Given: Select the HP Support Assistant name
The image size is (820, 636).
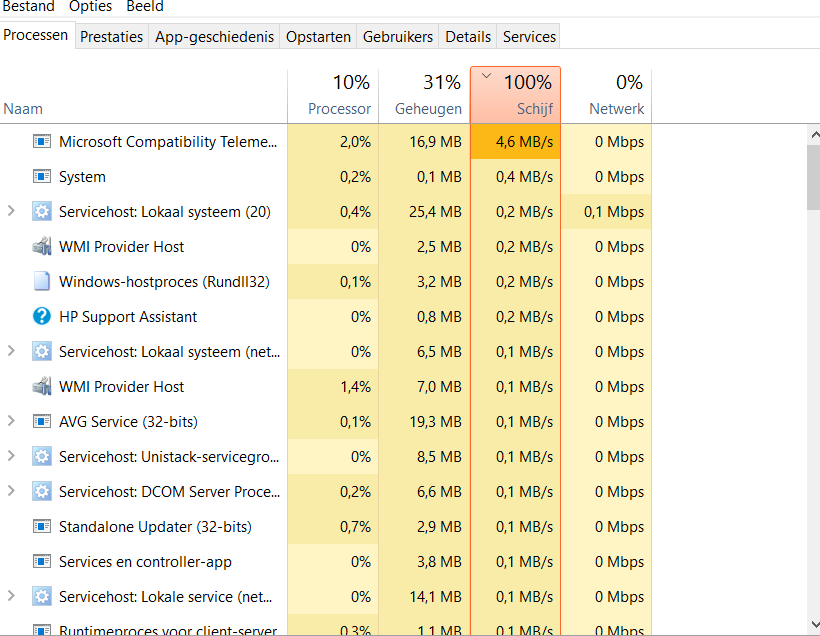Looking at the screenshot, I should click(128, 316).
